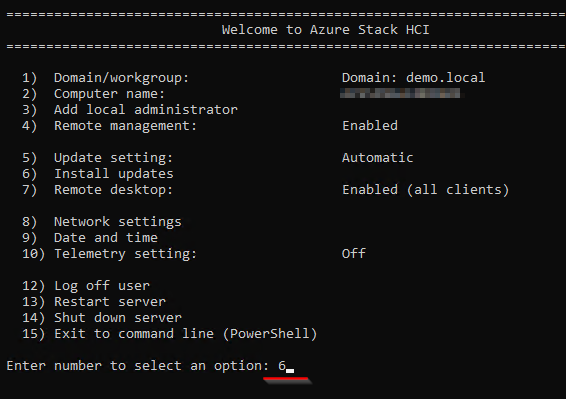Select the 'Network settings' line
Screen dimensions: 566x399
(102, 222)
